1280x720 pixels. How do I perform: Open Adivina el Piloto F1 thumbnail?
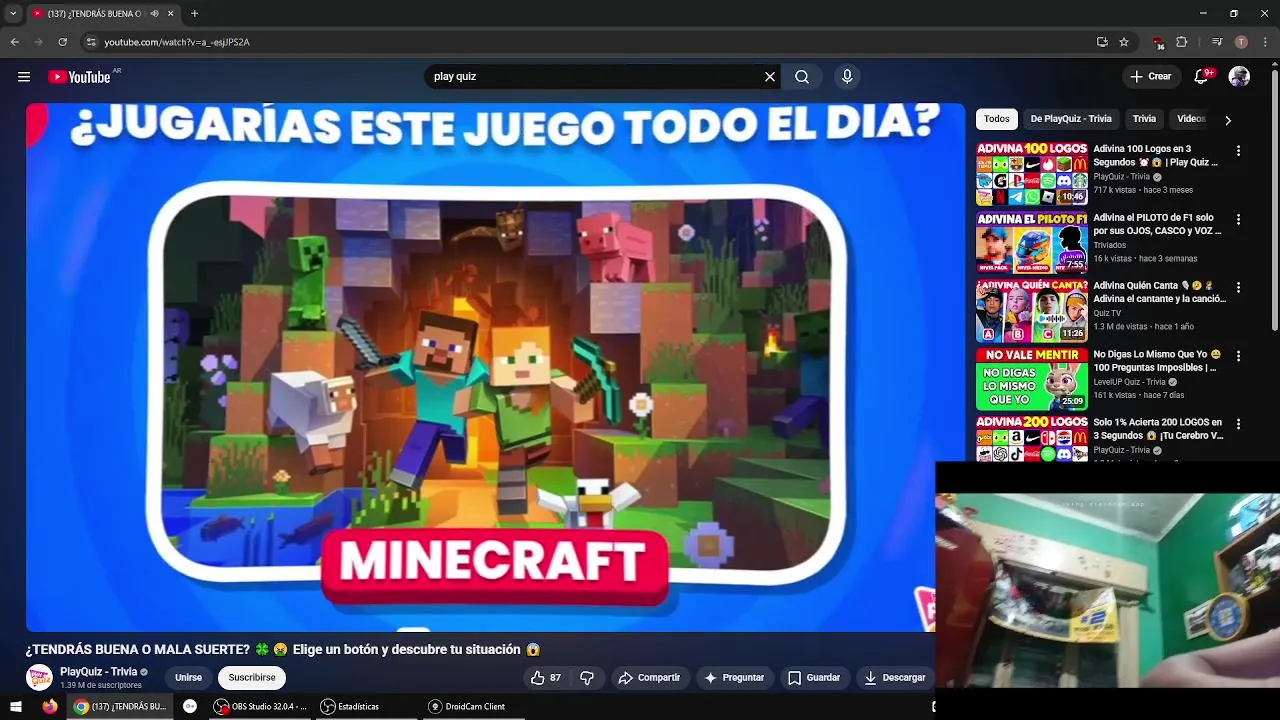(1032, 242)
